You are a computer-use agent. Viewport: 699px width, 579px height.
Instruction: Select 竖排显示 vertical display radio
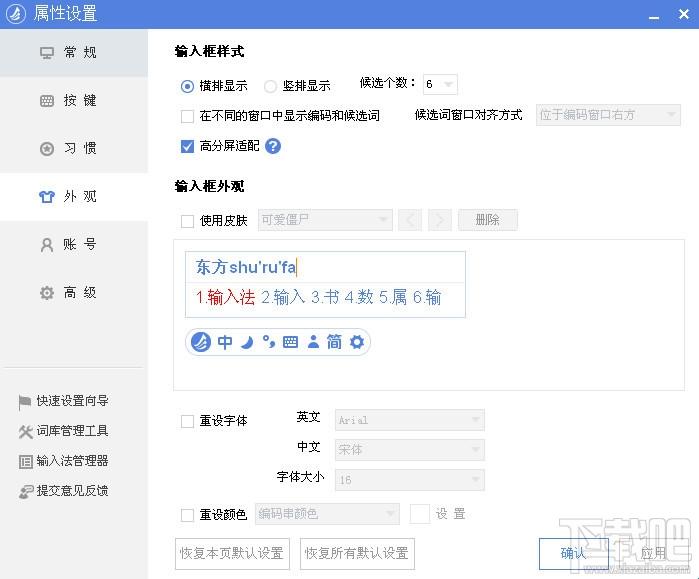coord(270,86)
